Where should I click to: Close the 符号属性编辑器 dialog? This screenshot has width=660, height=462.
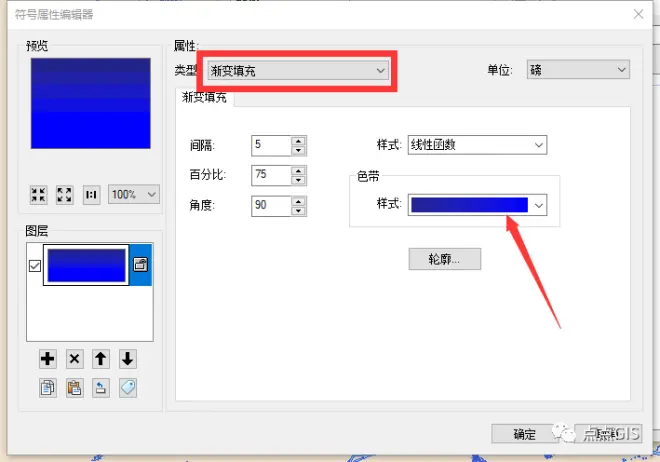(638, 14)
